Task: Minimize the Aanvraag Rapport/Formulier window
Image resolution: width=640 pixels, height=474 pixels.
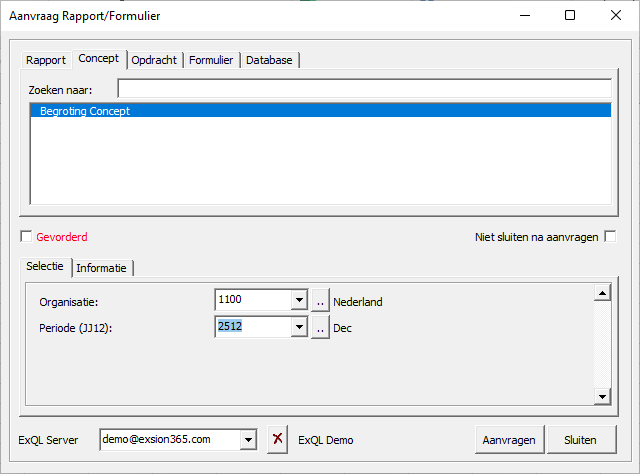Action: click(525, 16)
